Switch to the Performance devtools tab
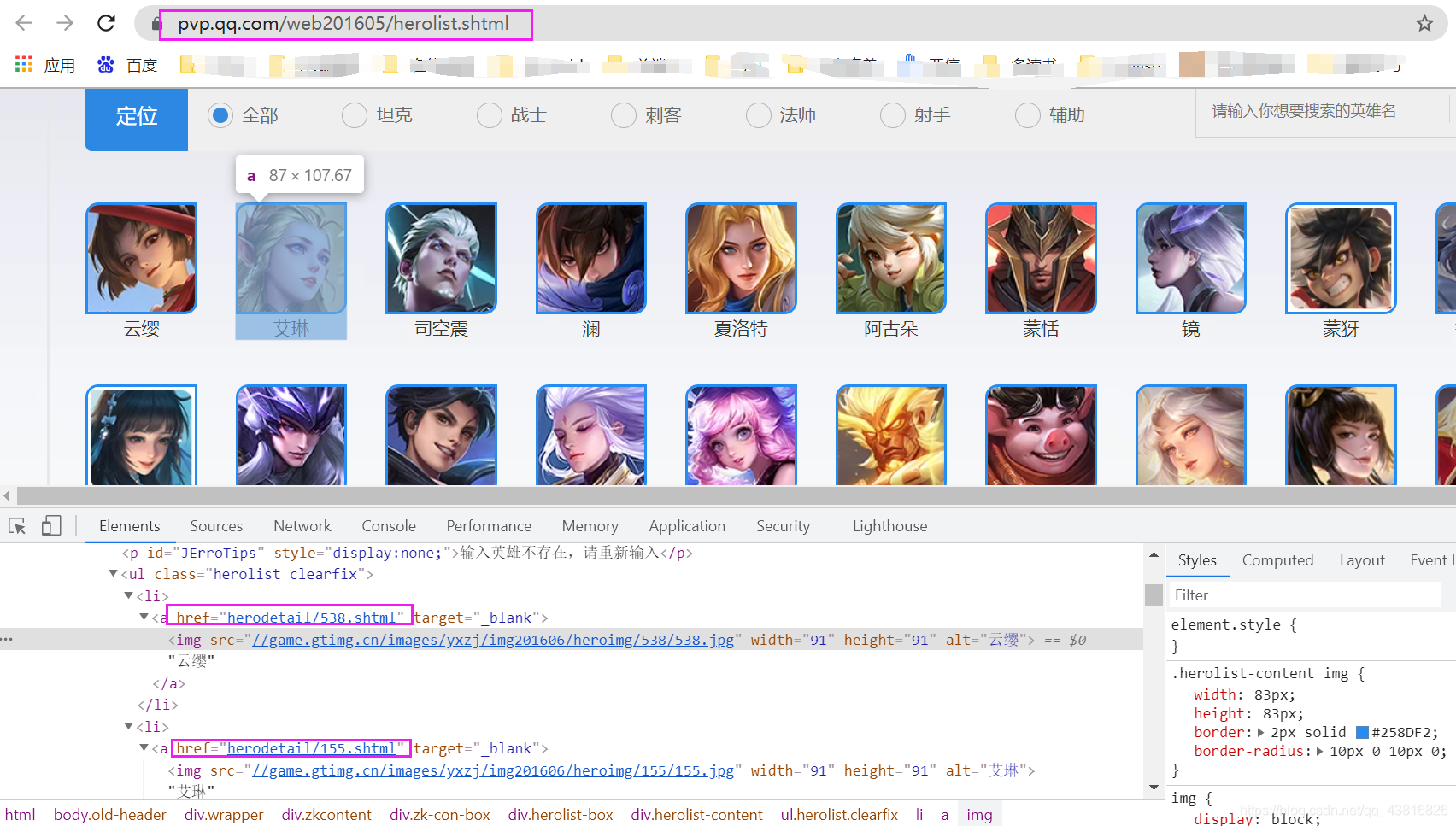This screenshot has width=1456, height=826. pos(489,526)
